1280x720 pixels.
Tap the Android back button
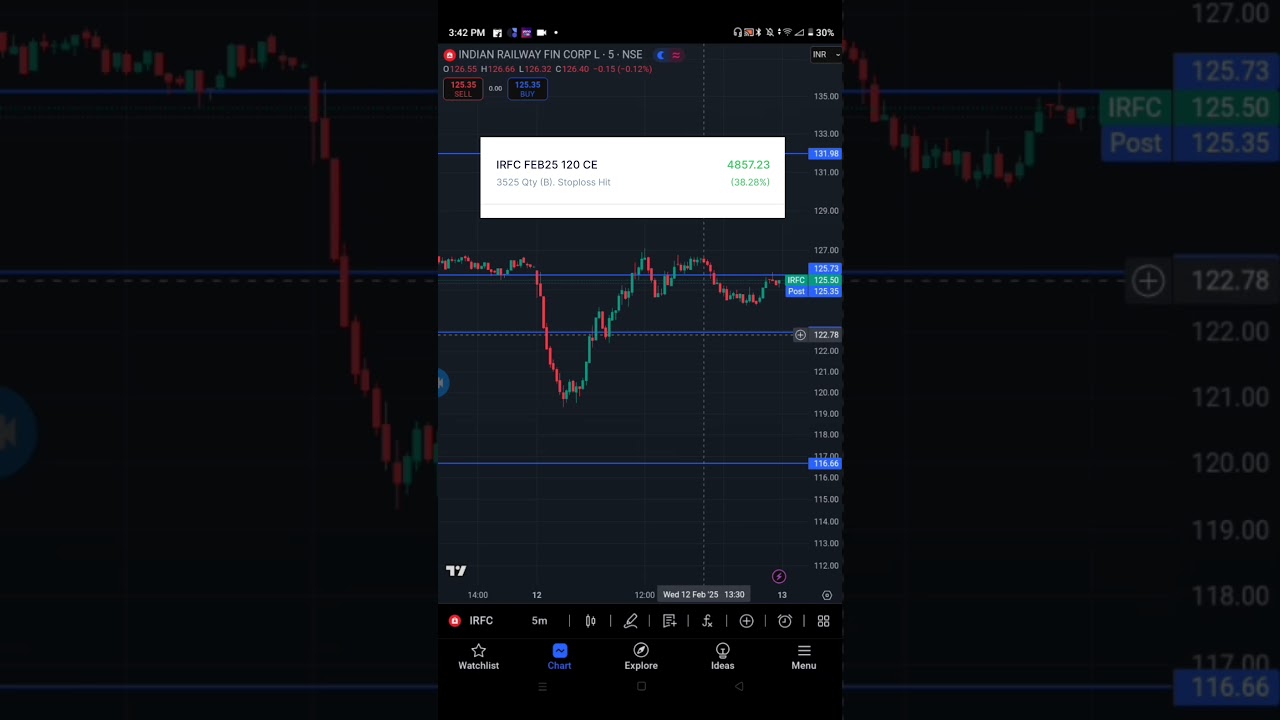point(739,686)
